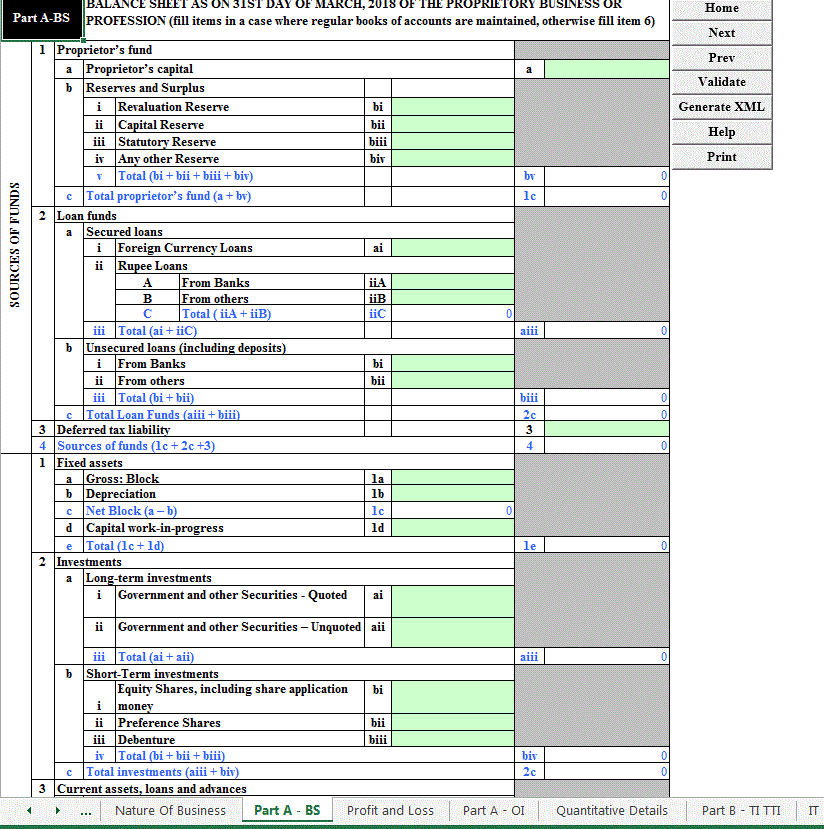This screenshot has height=829, width=824.
Task: Select the Total Loan Funds 2c value cell
Action: coord(606,414)
